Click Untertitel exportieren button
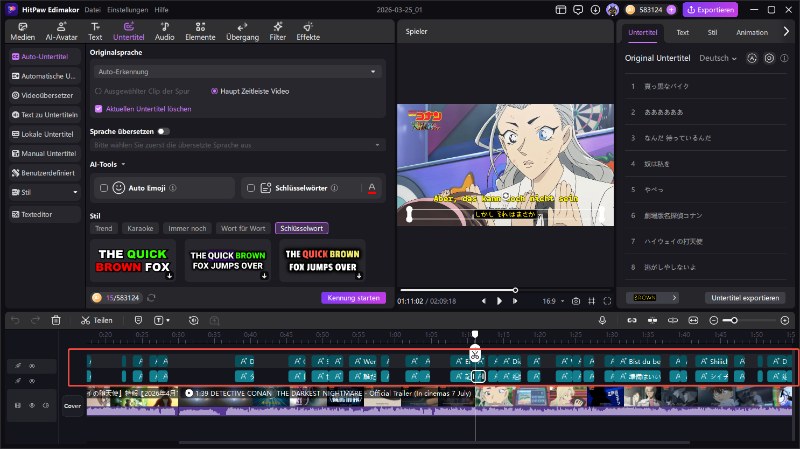The image size is (800, 449). click(745, 297)
